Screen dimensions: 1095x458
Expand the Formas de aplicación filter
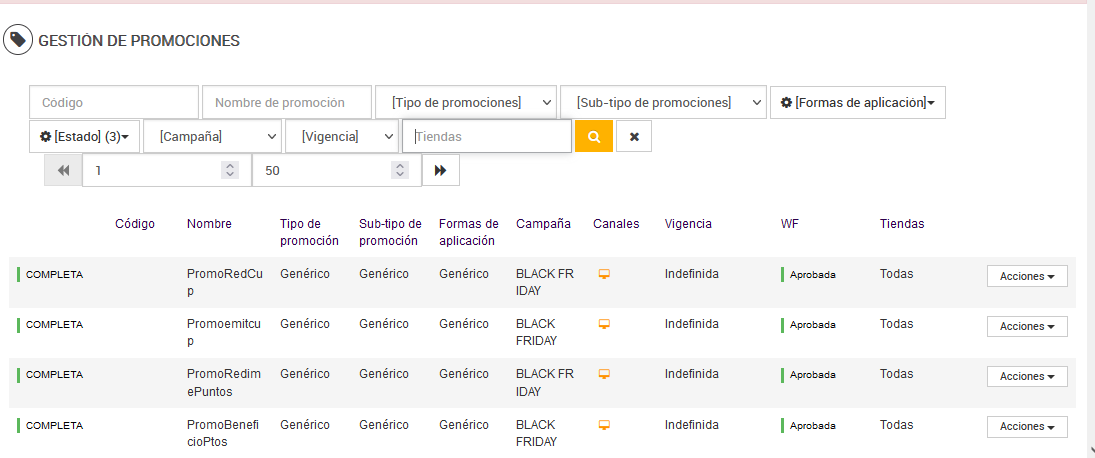857,102
